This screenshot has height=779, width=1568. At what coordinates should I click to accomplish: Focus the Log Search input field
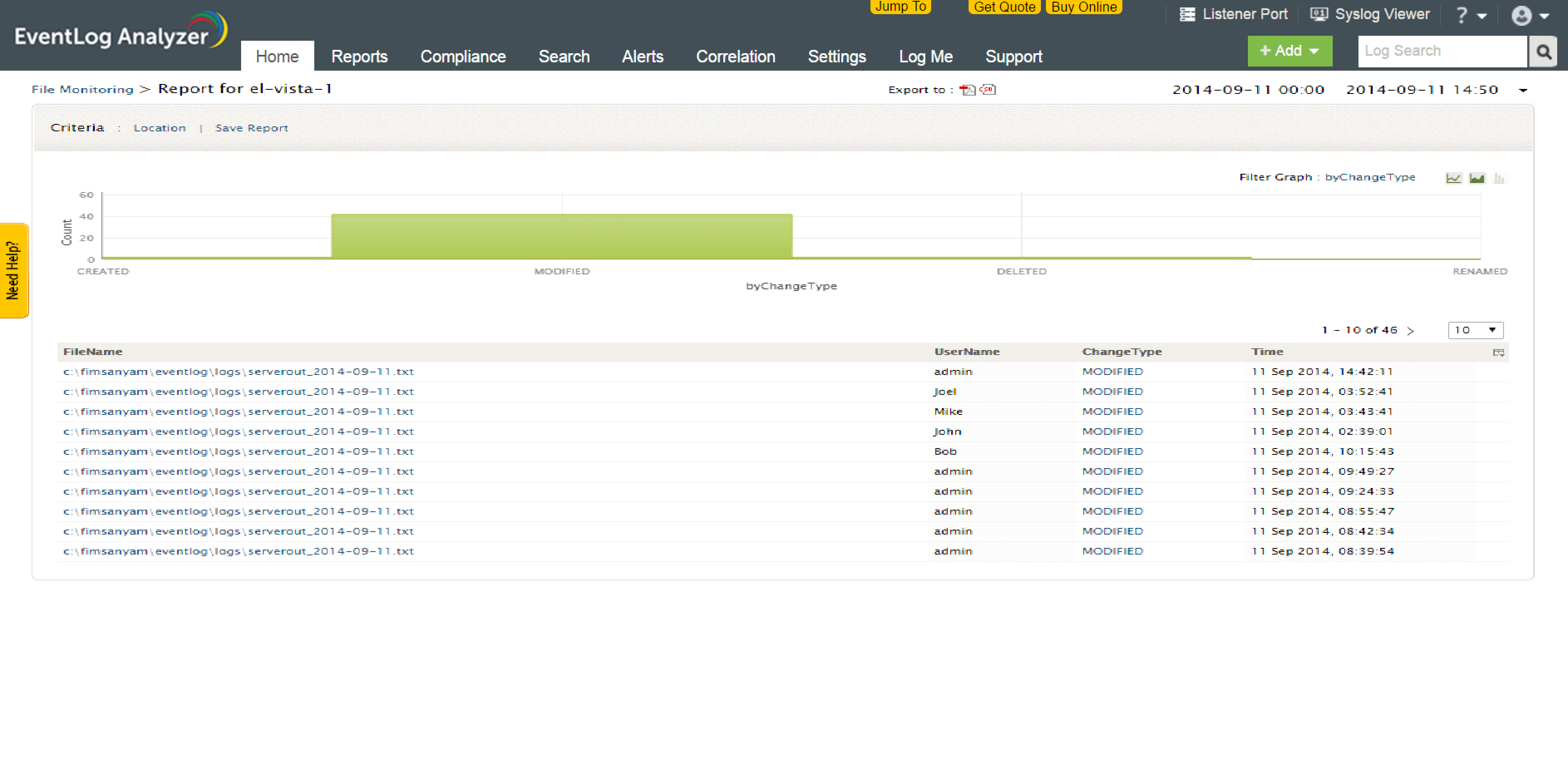1441,51
